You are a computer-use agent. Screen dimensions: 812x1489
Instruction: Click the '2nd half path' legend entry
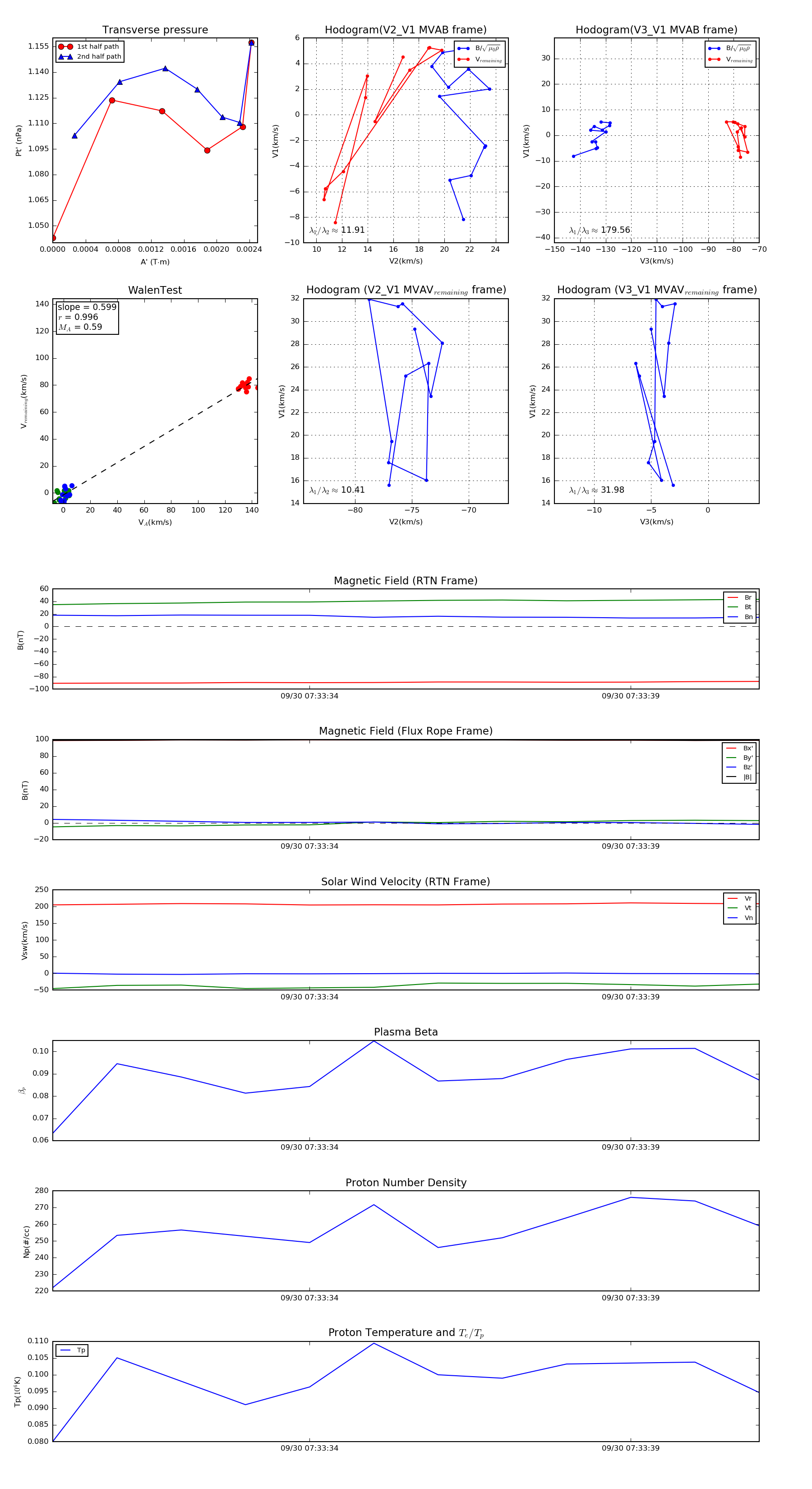tap(90, 57)
